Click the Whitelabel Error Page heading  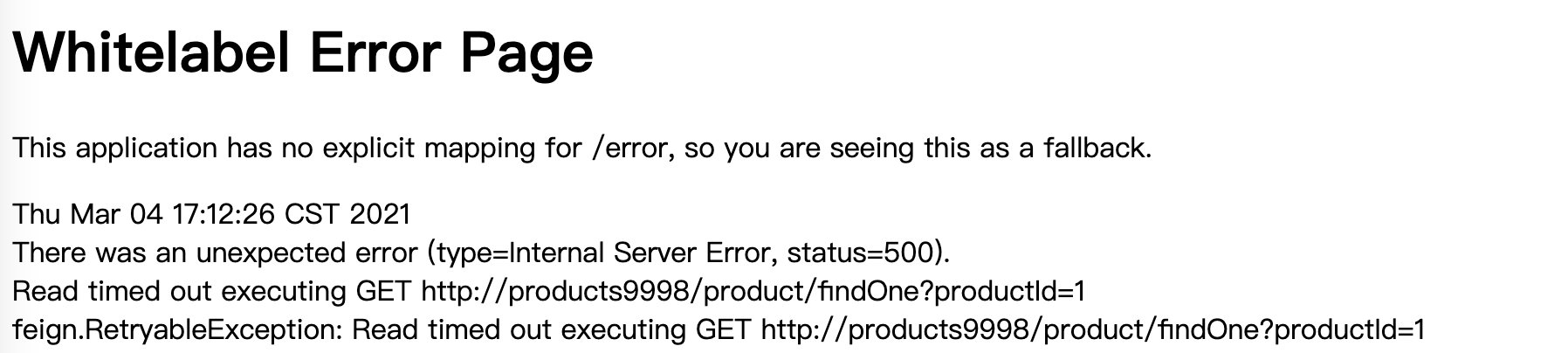tap(303, 52)
